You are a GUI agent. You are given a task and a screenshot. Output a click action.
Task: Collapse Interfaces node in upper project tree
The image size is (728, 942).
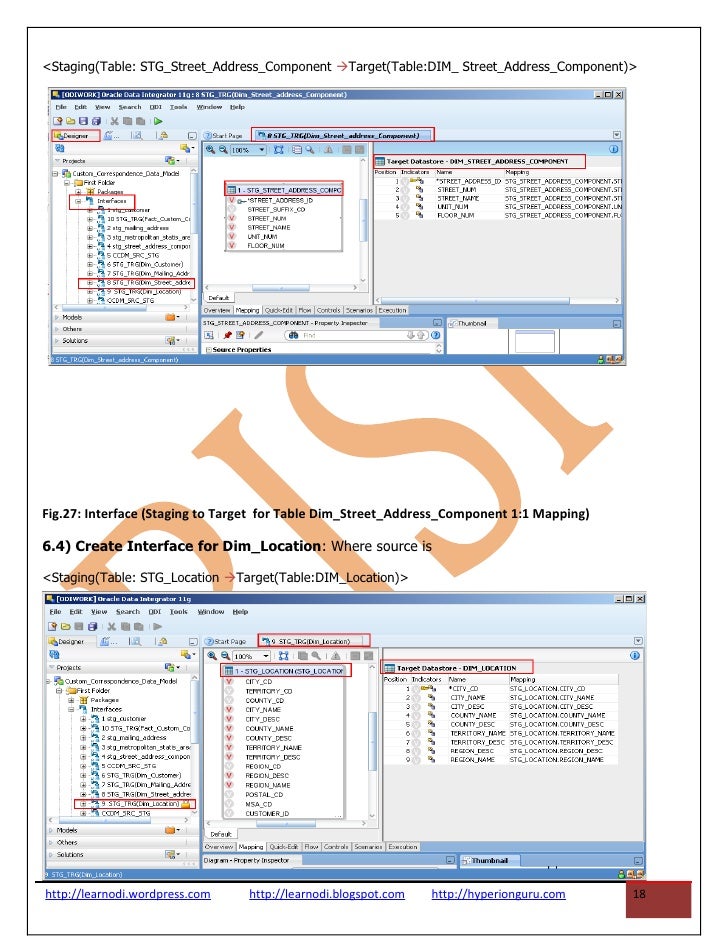click(x=78, y=201)
